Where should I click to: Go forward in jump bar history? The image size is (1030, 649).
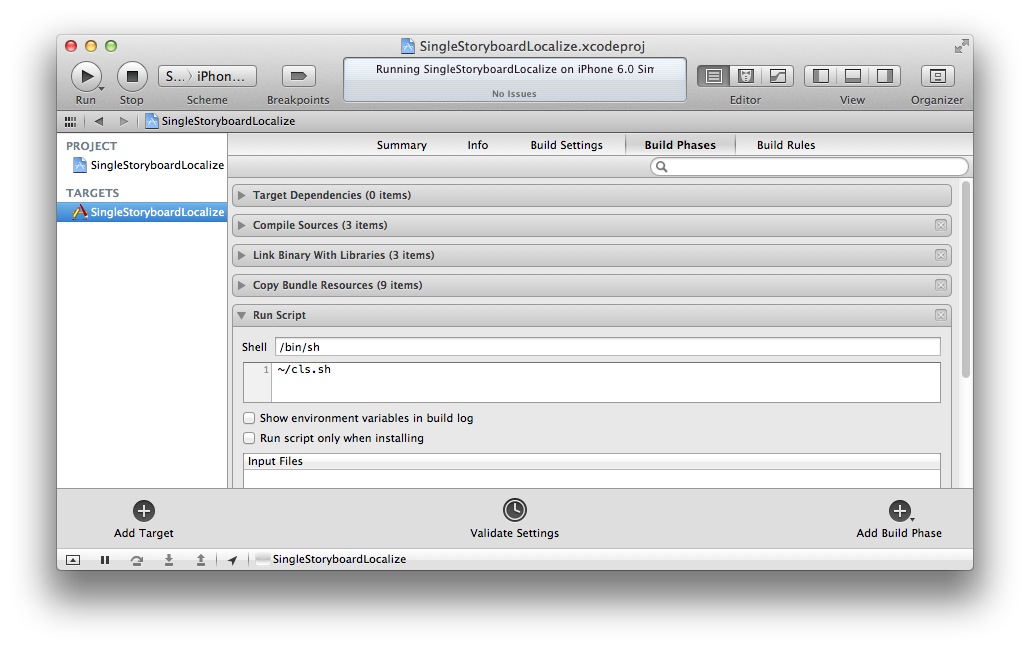123,121
